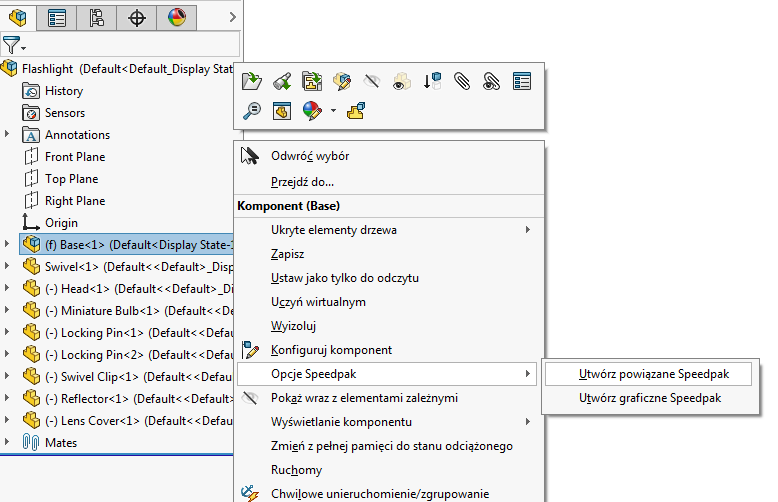The image size is (778, 502).
Task: Select Origin in the feature tree
Action: (x=62, y=223)
